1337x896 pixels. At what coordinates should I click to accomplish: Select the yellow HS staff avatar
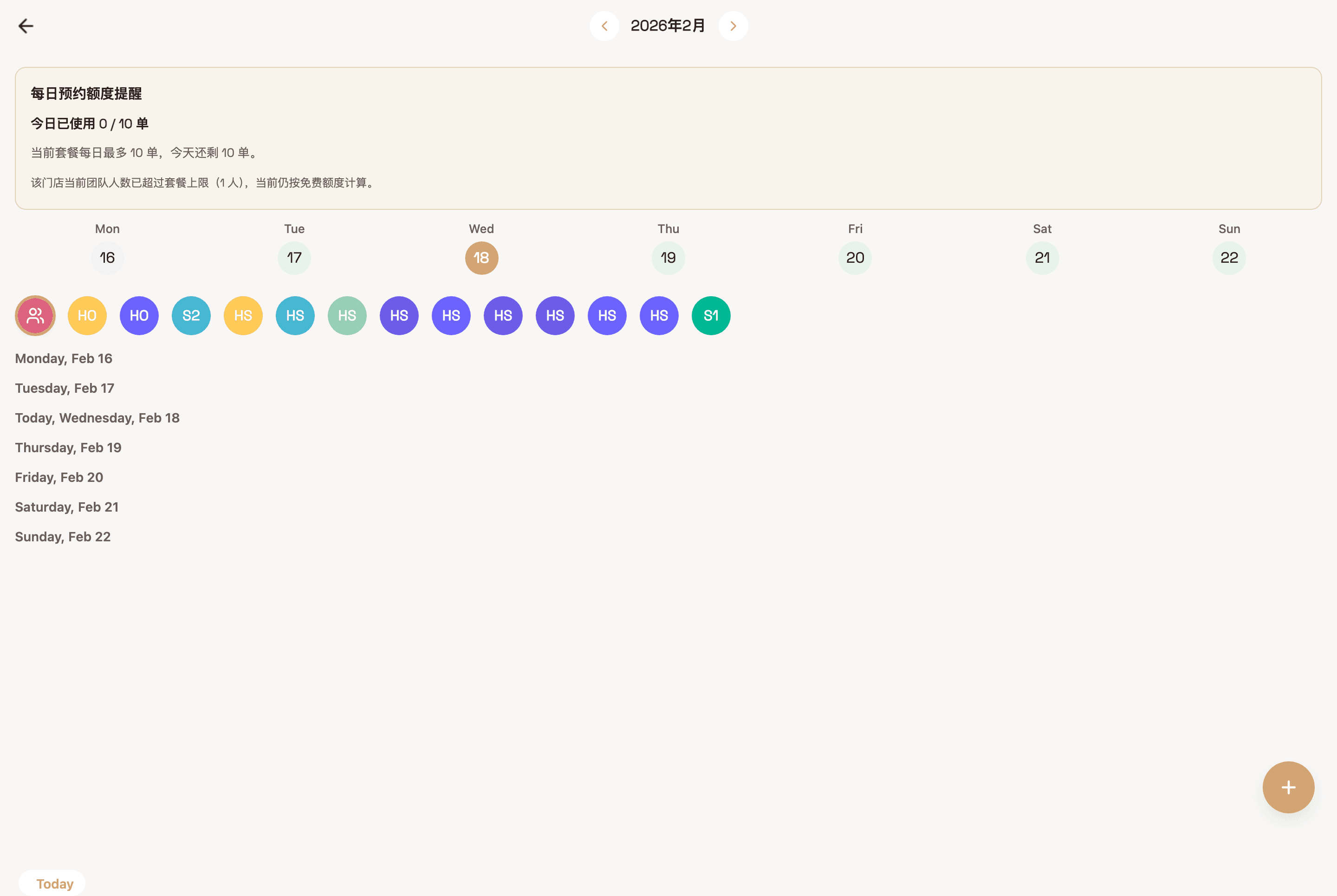(x=243, y=315)
